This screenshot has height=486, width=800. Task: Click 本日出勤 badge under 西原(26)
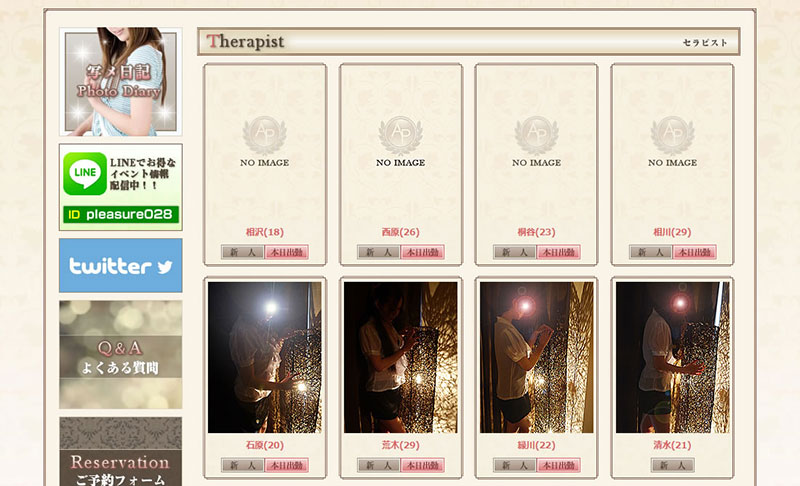pos(422,252)
